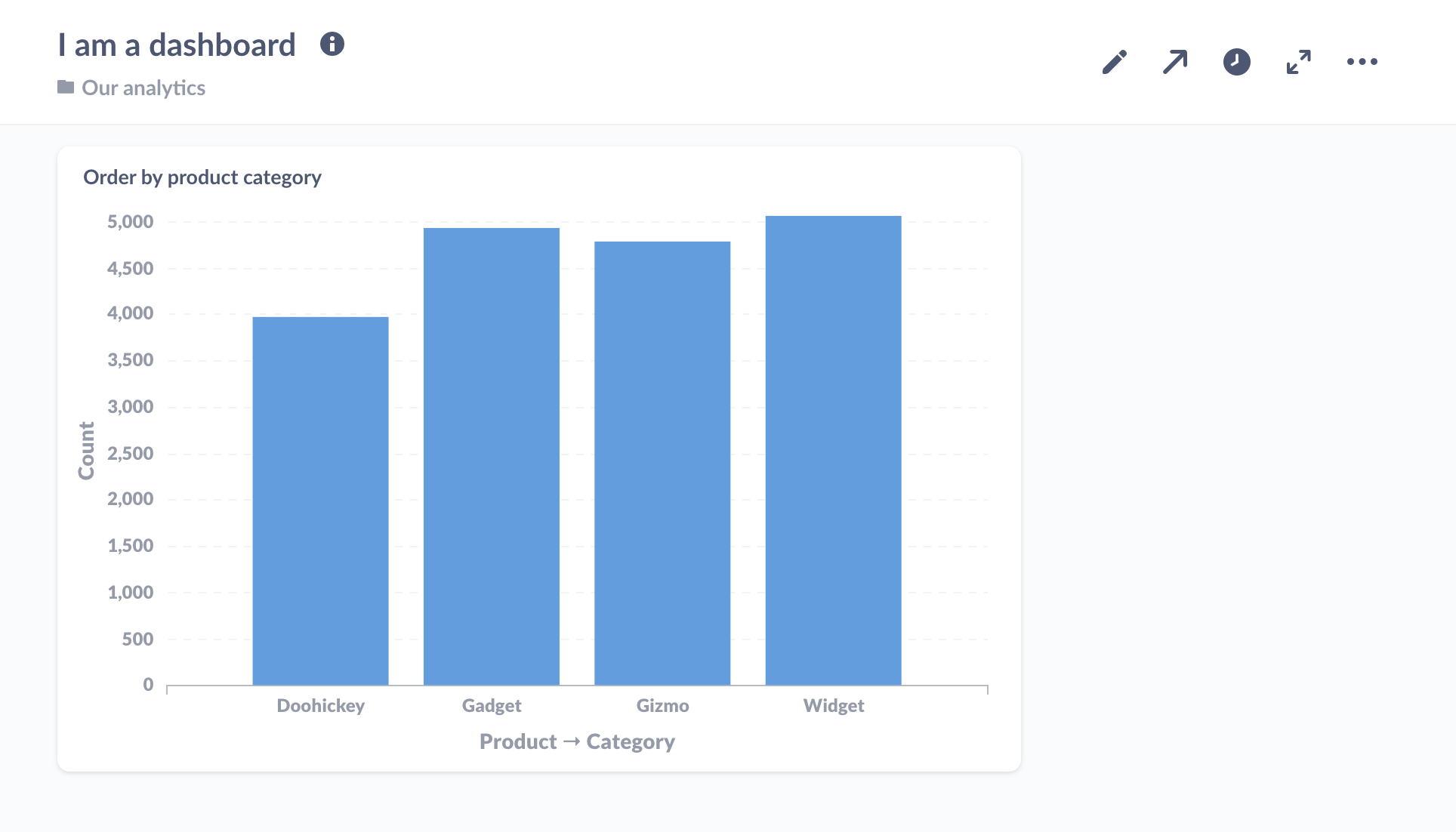Click the folder icon beside Our analytics

tap(66, 88)
